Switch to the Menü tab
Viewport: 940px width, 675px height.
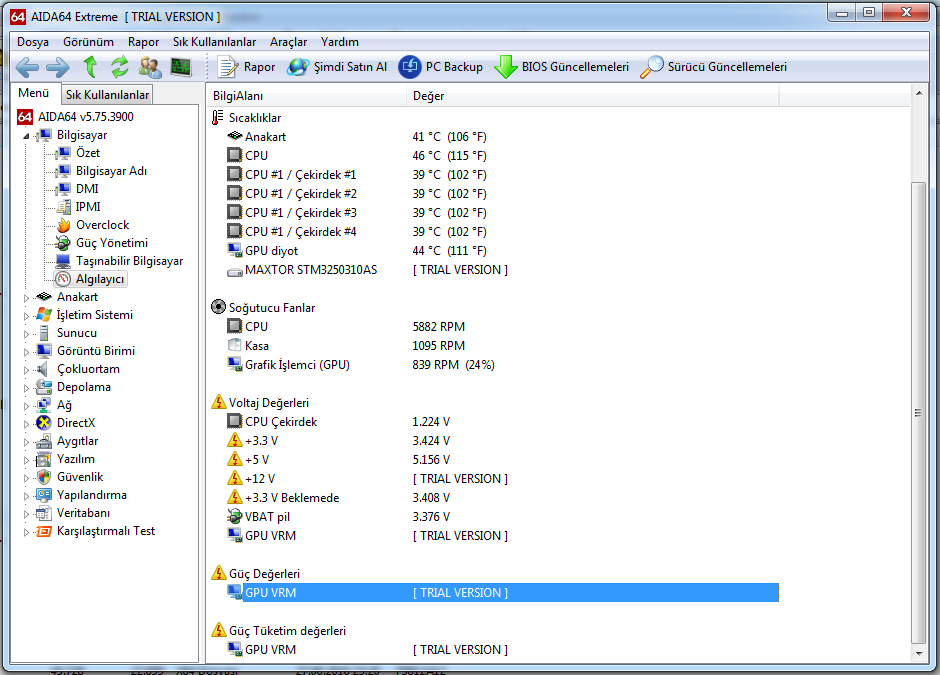(x=34, y=93)
